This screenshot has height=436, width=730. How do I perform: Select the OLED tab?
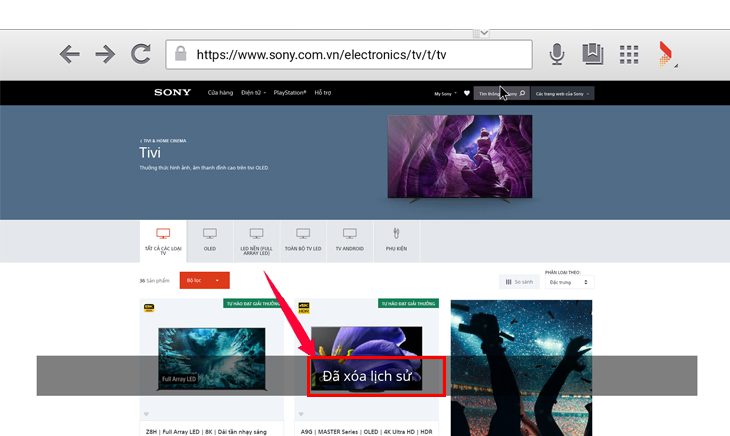tap(210, 241)
